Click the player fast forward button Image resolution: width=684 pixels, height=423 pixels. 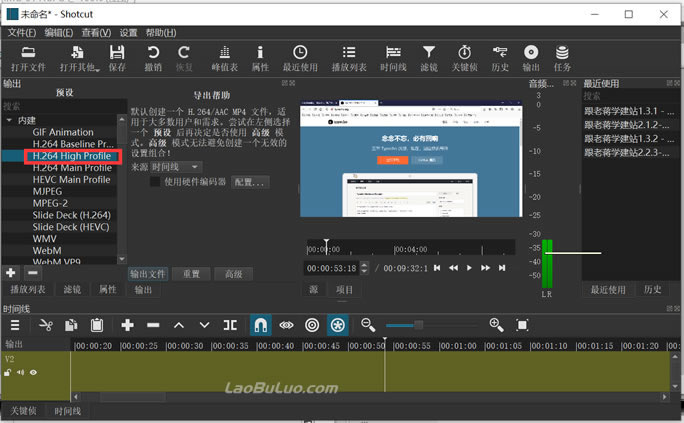[485, 268]
